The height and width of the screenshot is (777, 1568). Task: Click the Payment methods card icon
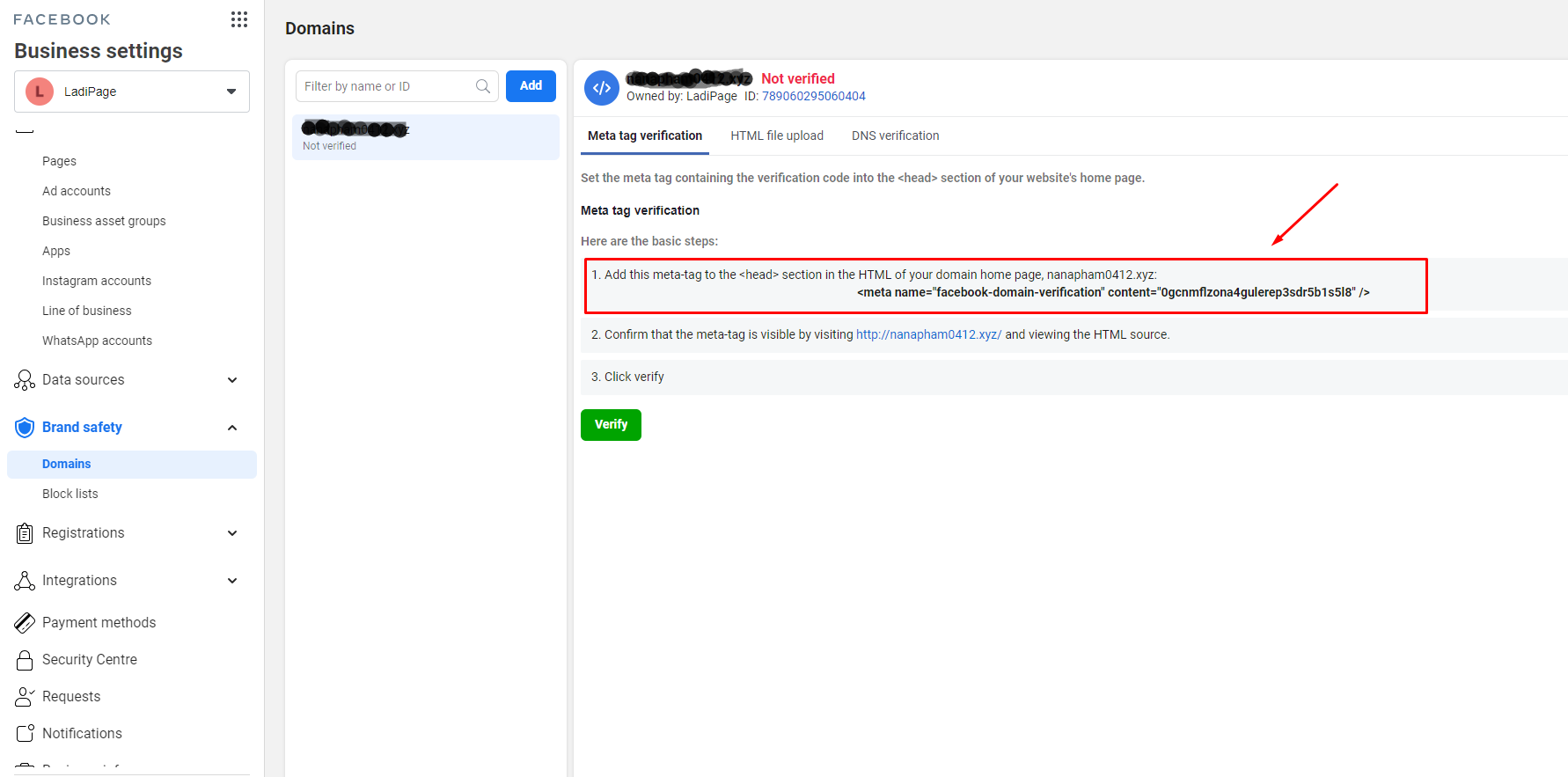[25, 623]
